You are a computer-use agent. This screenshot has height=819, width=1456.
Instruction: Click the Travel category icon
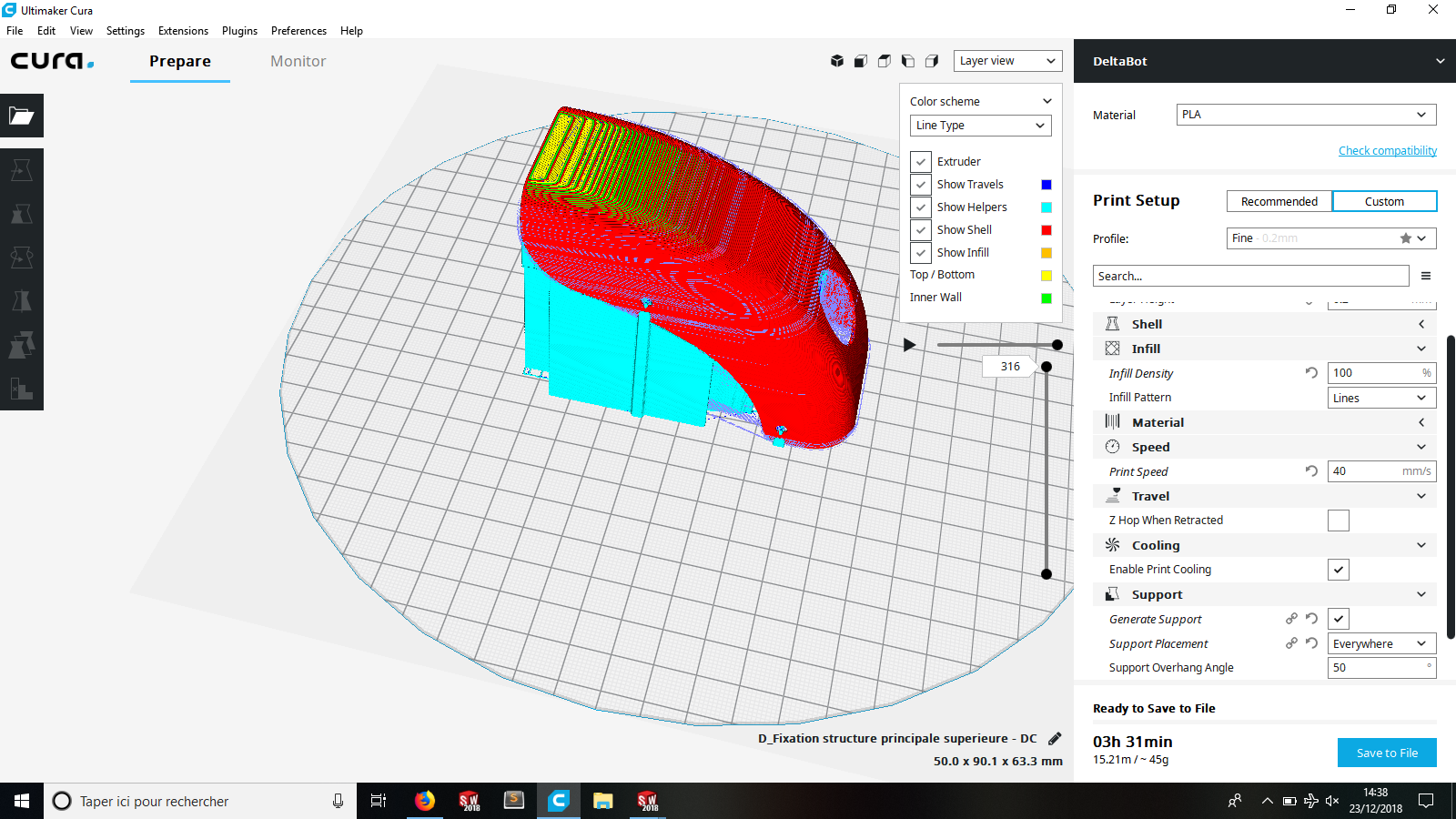1112,495
